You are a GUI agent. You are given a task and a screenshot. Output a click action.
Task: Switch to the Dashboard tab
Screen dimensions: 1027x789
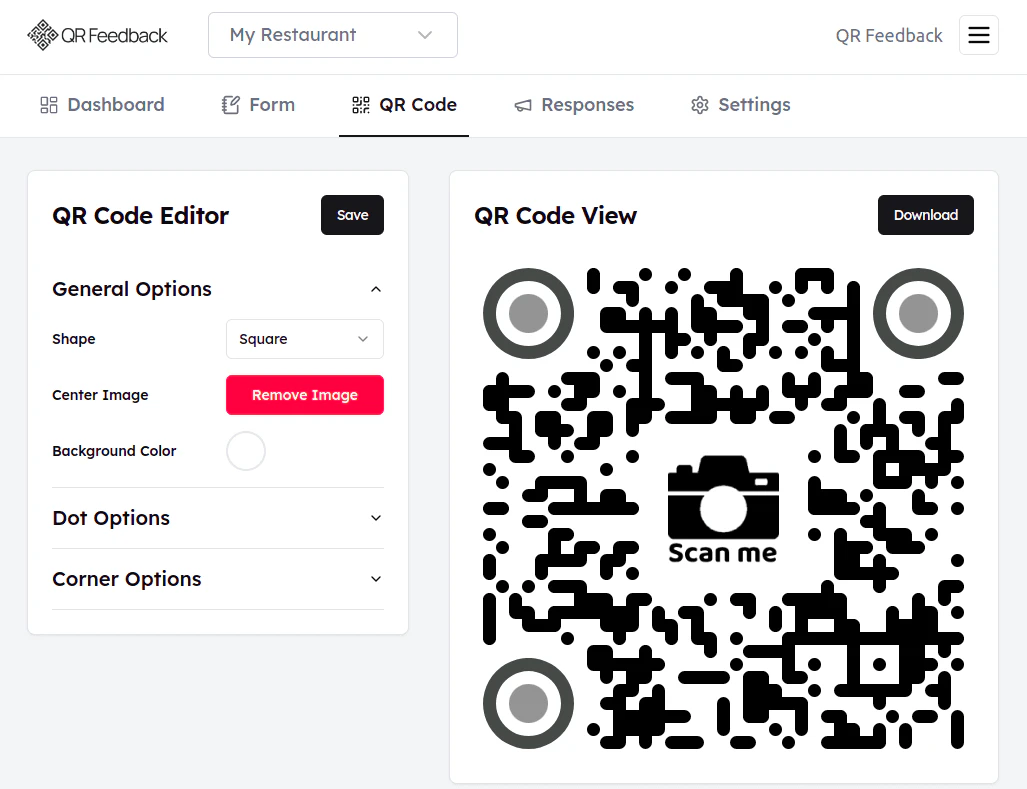[101, 104]
